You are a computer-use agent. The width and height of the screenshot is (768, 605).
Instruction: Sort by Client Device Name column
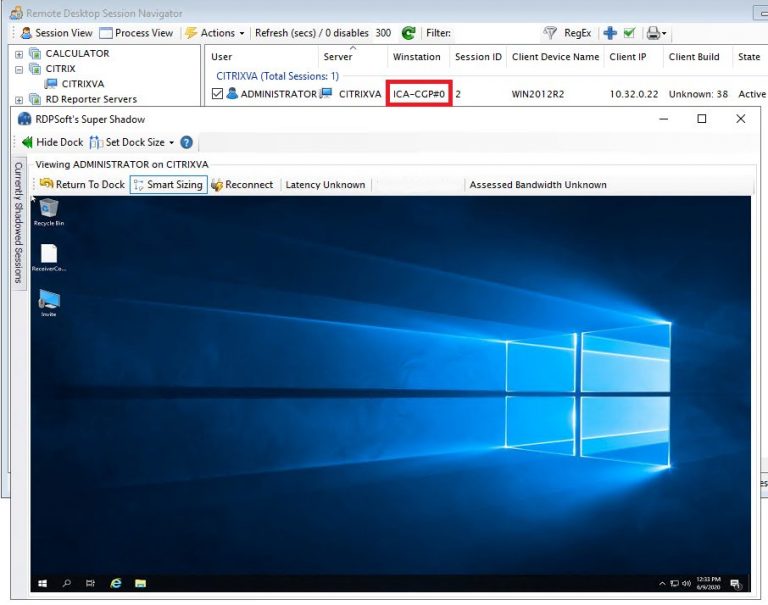555,57
